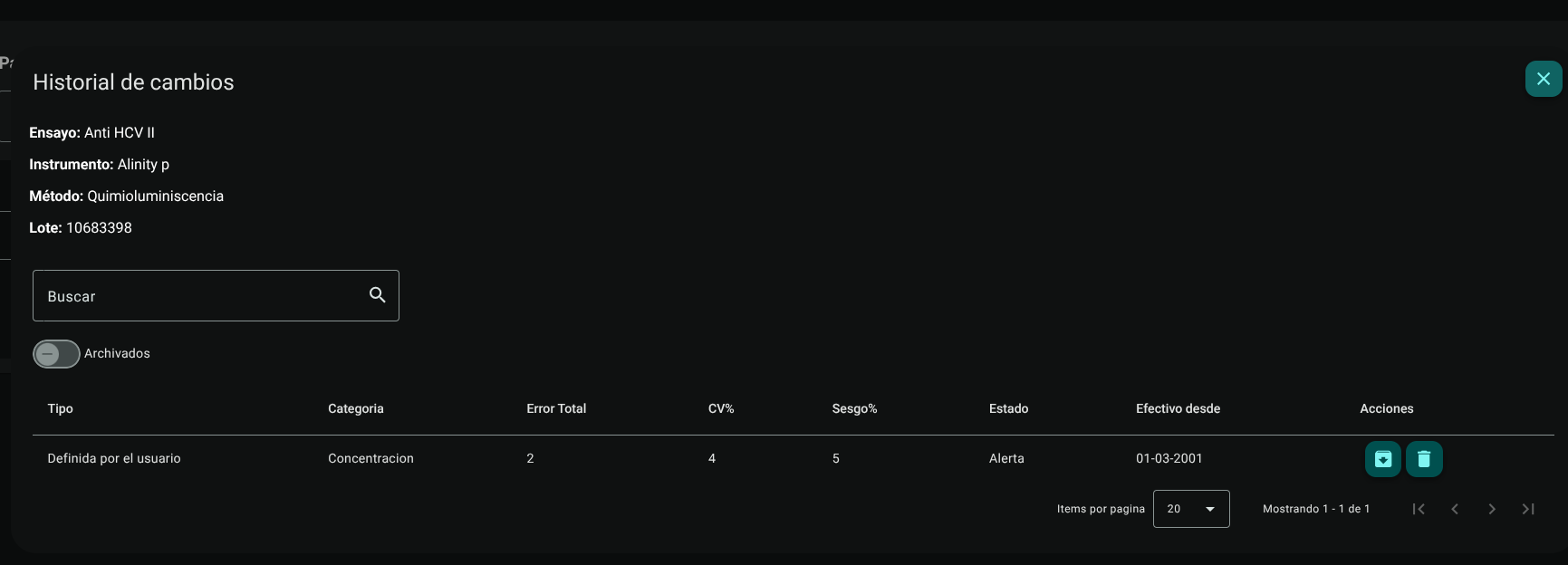Sort by the CV% column header
This screenshot has width=1568, height=565.
coord(721,408)
